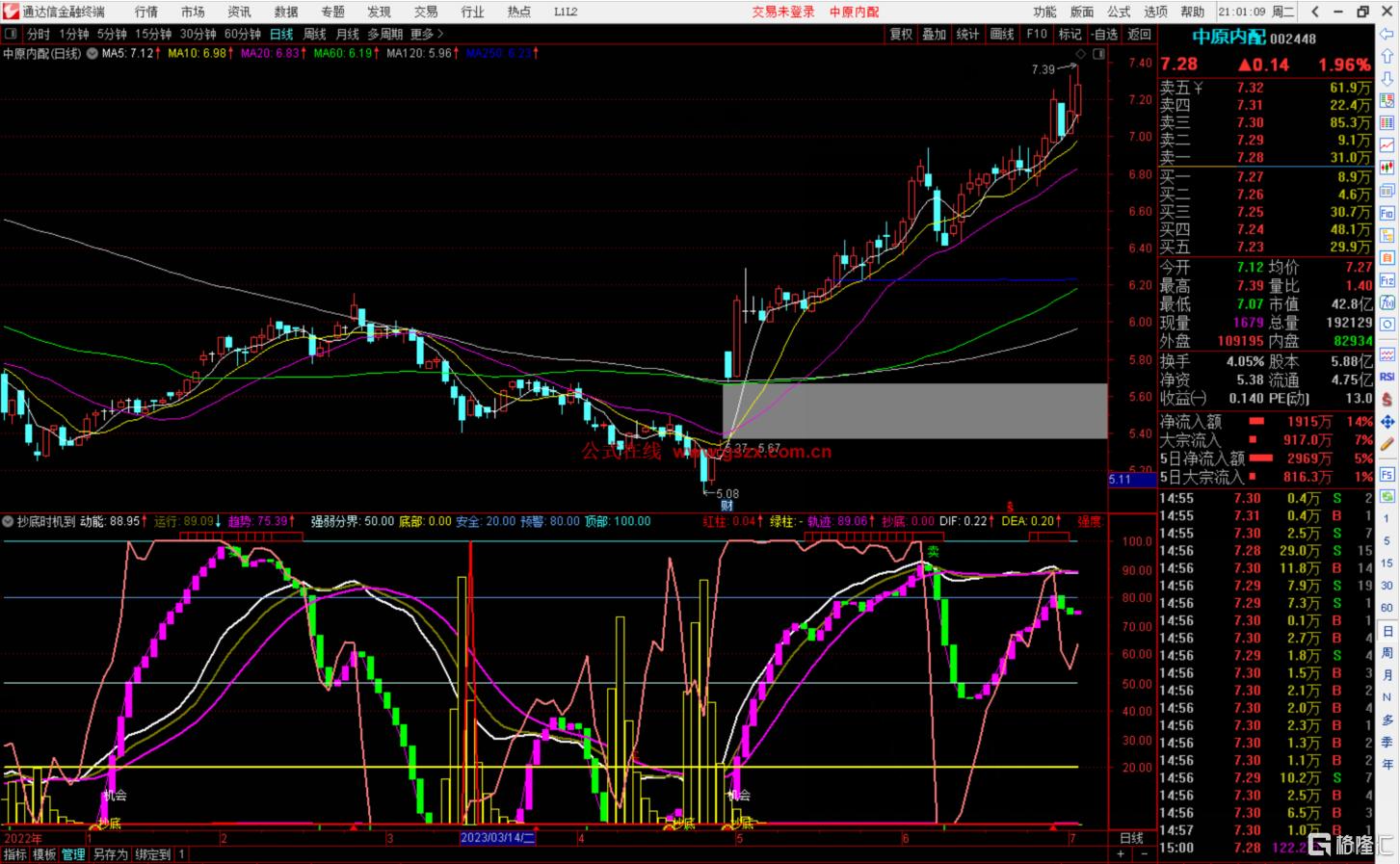Click the 管理 tab at bottom
The image size is (1400, 864).
point(73,854)
